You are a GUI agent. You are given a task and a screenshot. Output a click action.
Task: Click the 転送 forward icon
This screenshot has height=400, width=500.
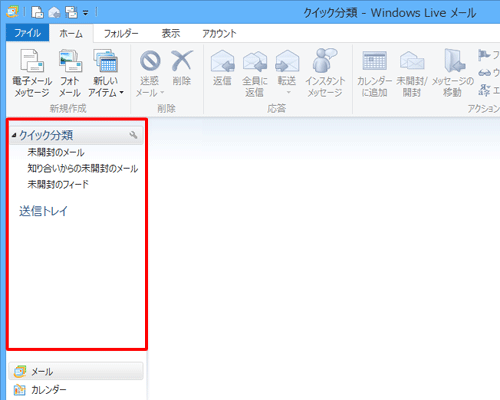tap(287, 61)
